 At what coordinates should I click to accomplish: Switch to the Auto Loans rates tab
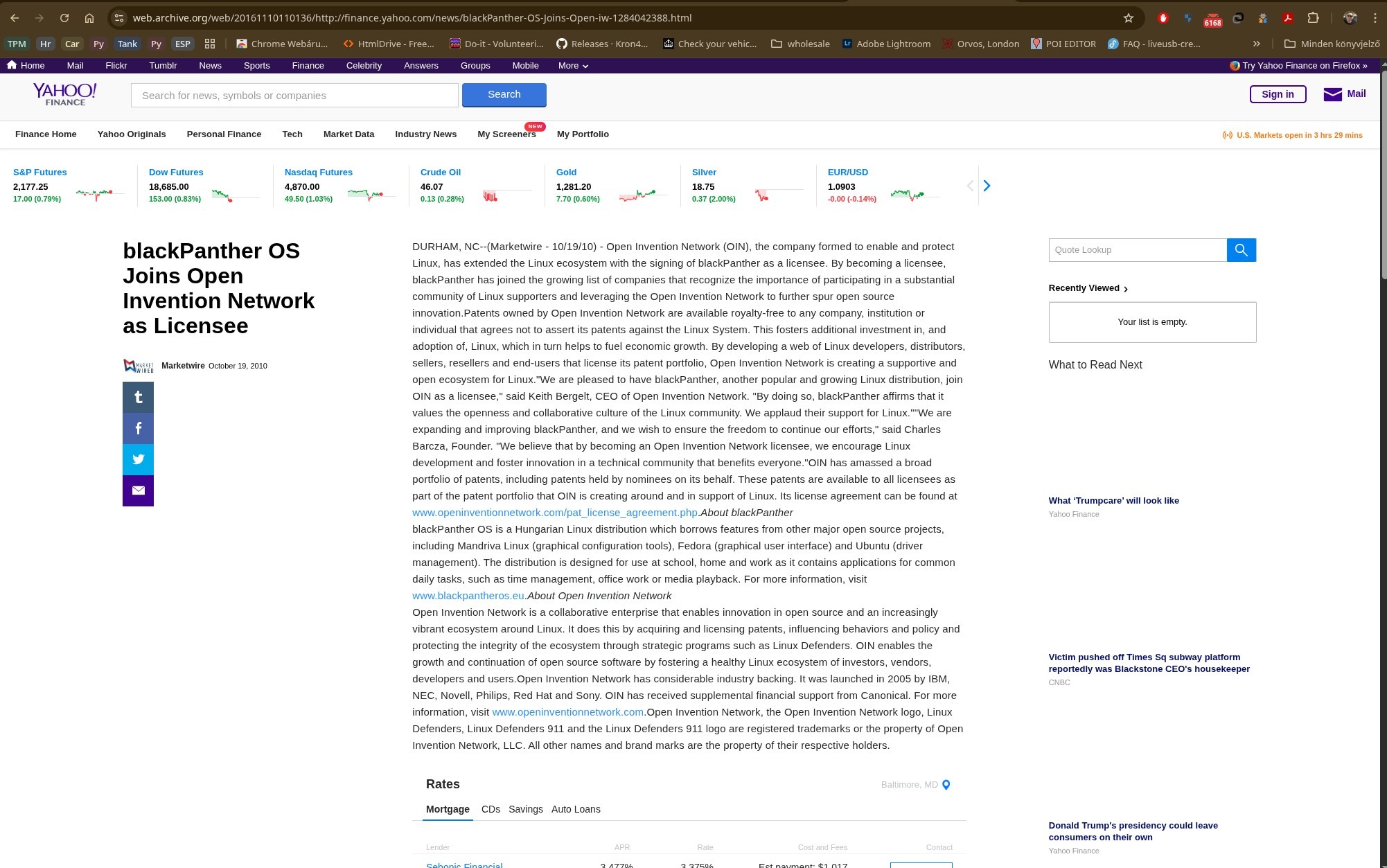[576, 809]
